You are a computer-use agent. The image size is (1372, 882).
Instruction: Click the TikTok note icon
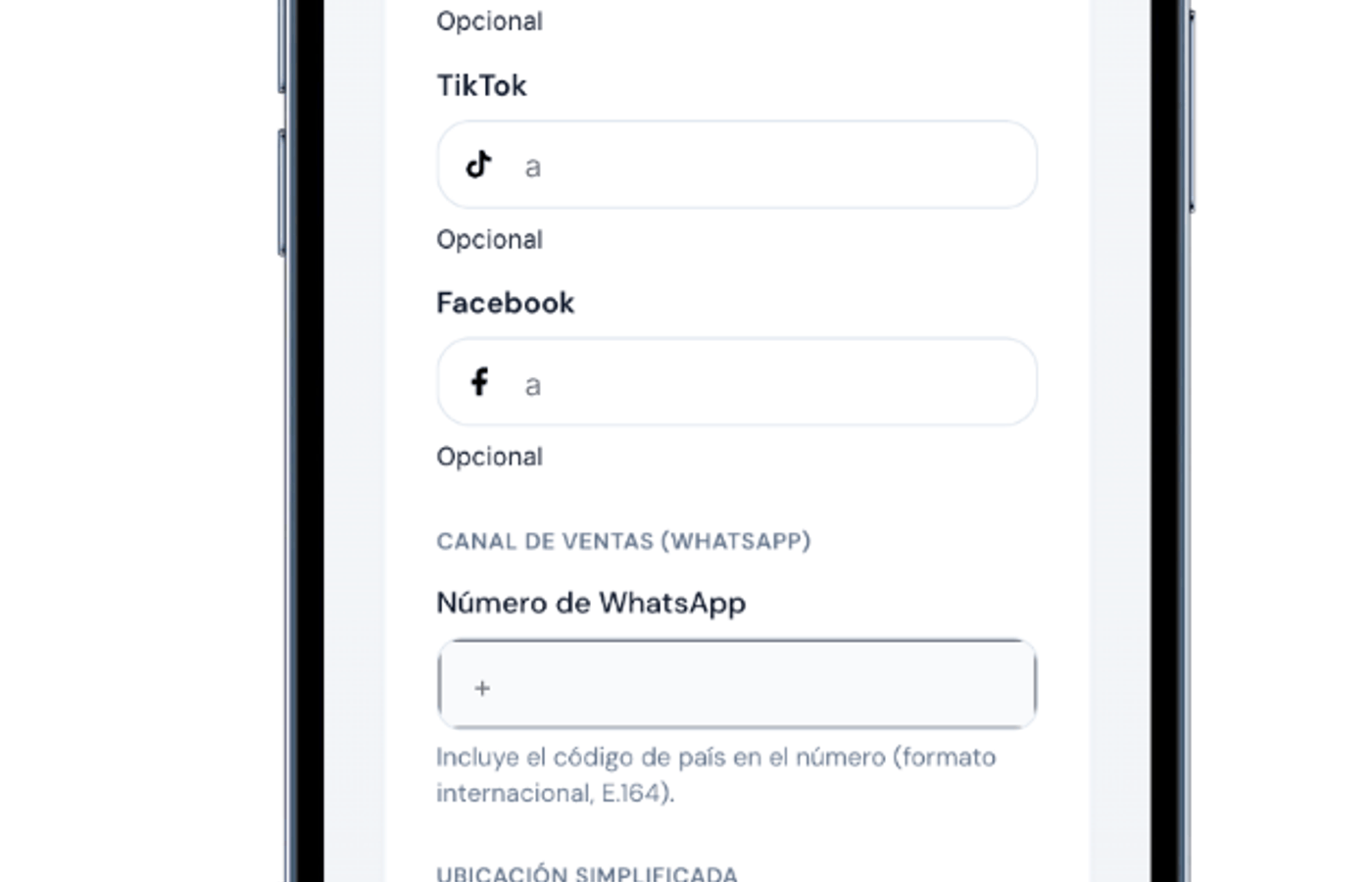point(477,165)
